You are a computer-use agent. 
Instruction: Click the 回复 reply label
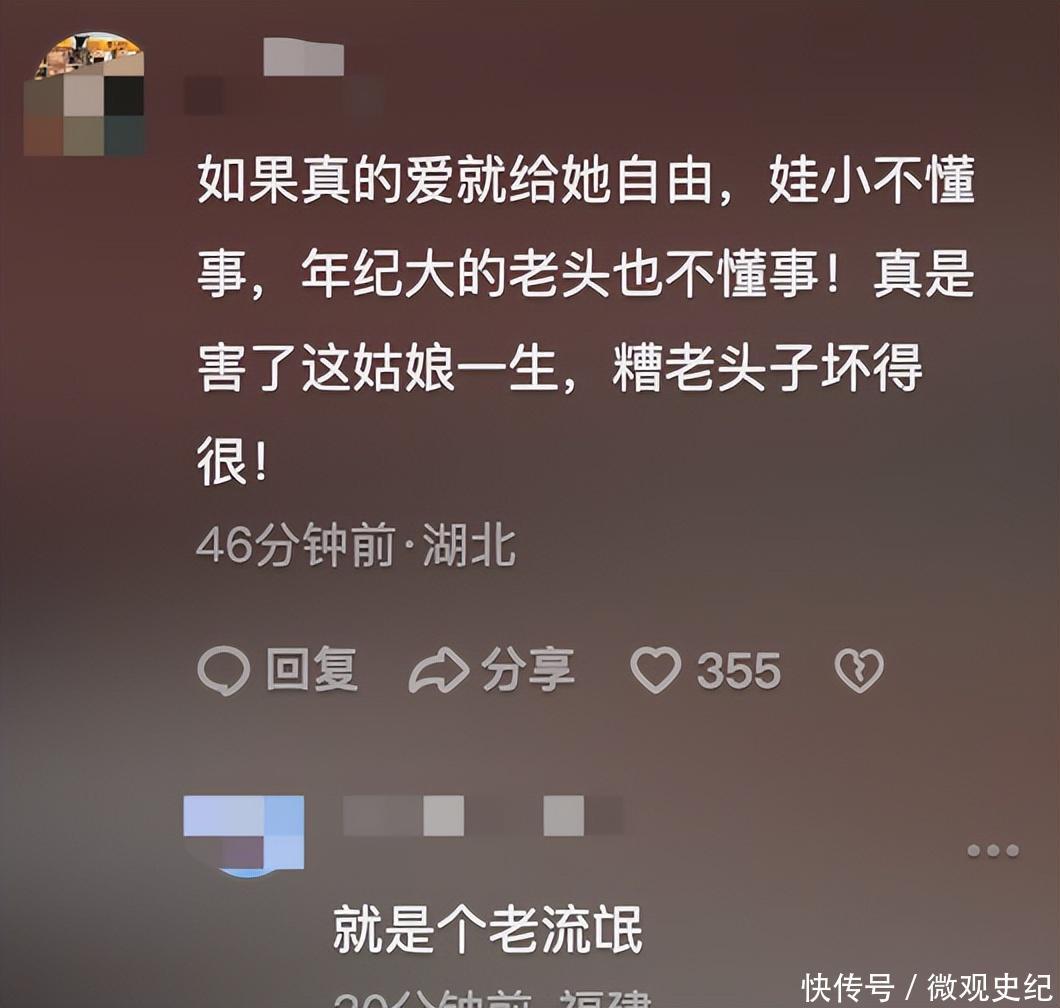[312, 670]
